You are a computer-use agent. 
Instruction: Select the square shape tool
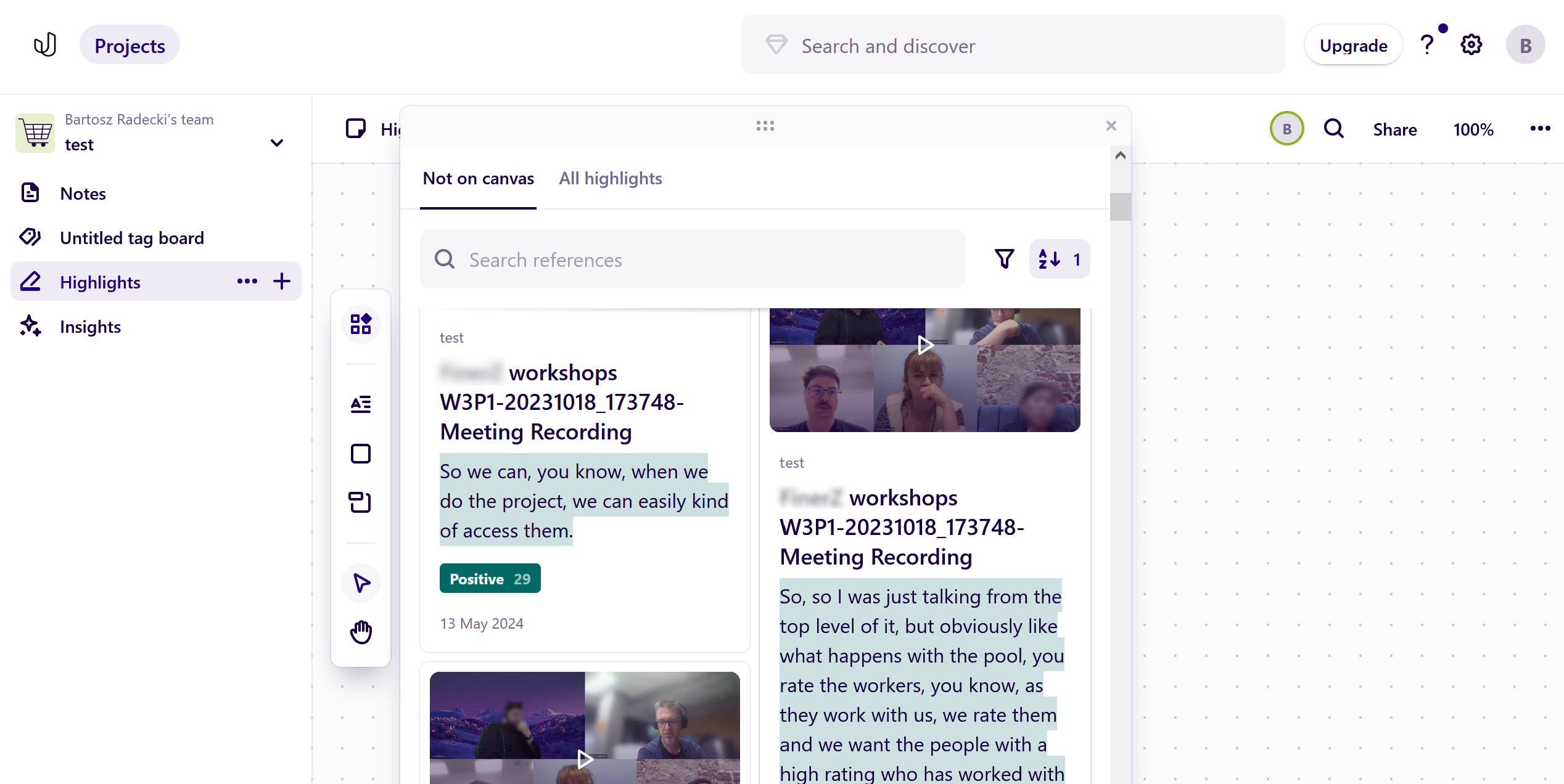tap(361, 454)
